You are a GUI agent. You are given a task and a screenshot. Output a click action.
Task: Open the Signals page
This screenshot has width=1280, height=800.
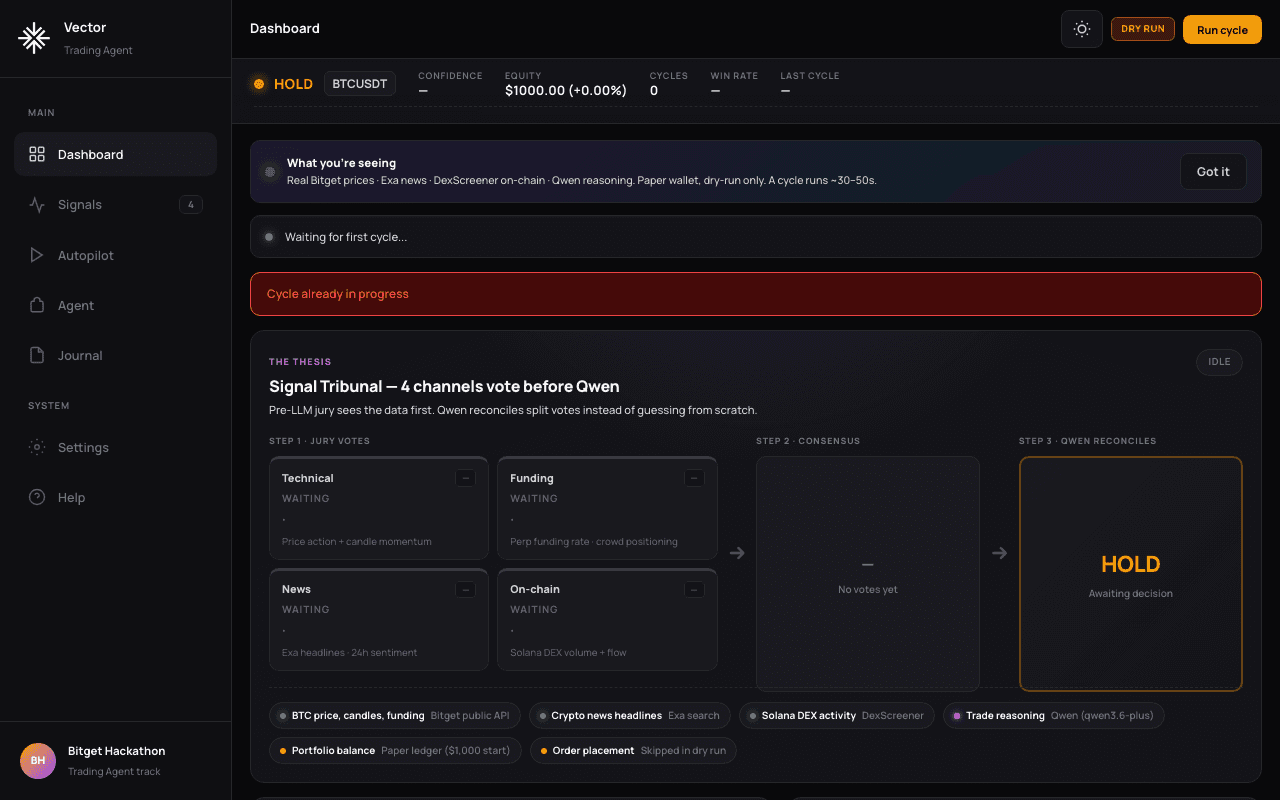pyautogui.click(x=115, y=205)
